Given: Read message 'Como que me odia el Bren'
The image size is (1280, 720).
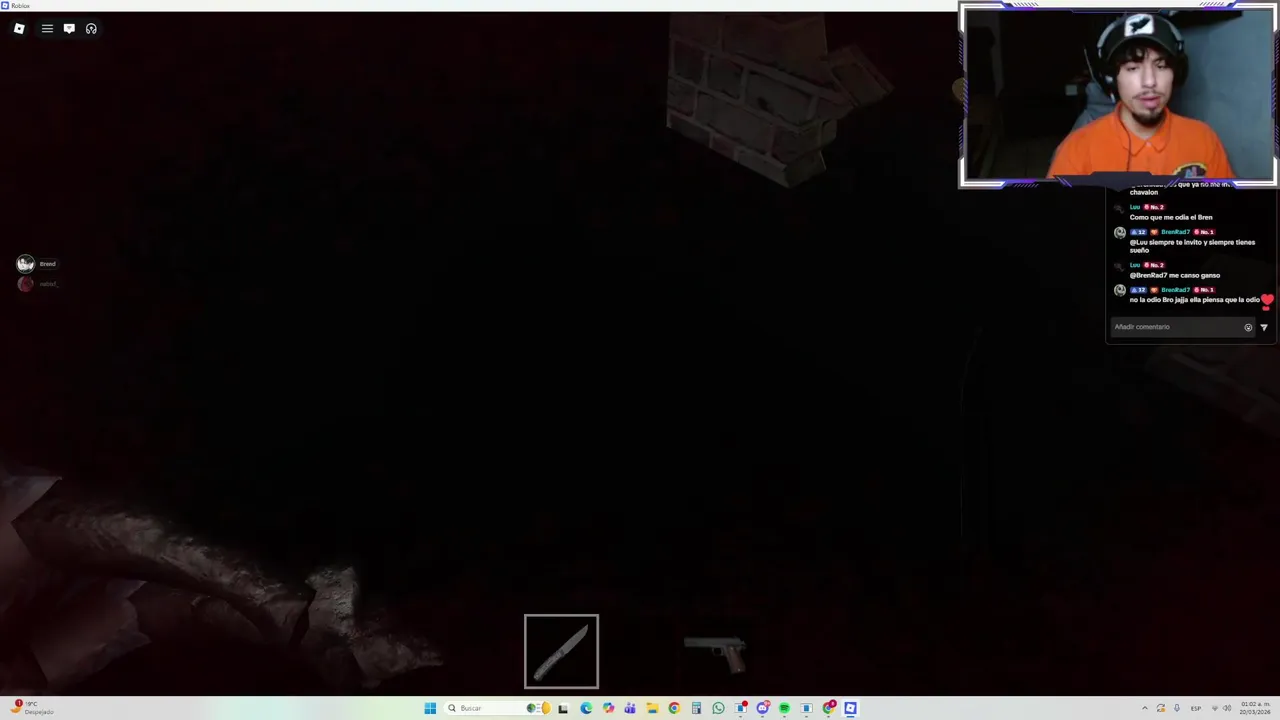Looking at the screenshot, I should [1171, 217].
